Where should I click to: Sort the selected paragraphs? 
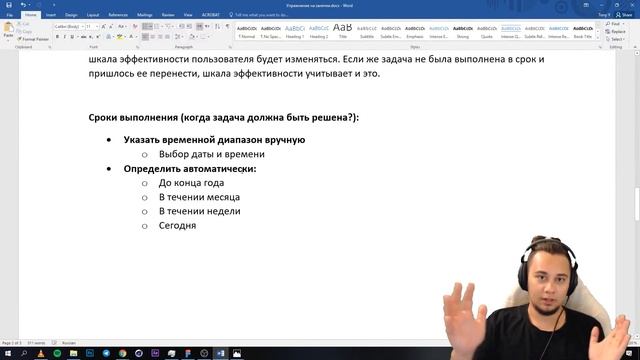[x=218, y=27]
